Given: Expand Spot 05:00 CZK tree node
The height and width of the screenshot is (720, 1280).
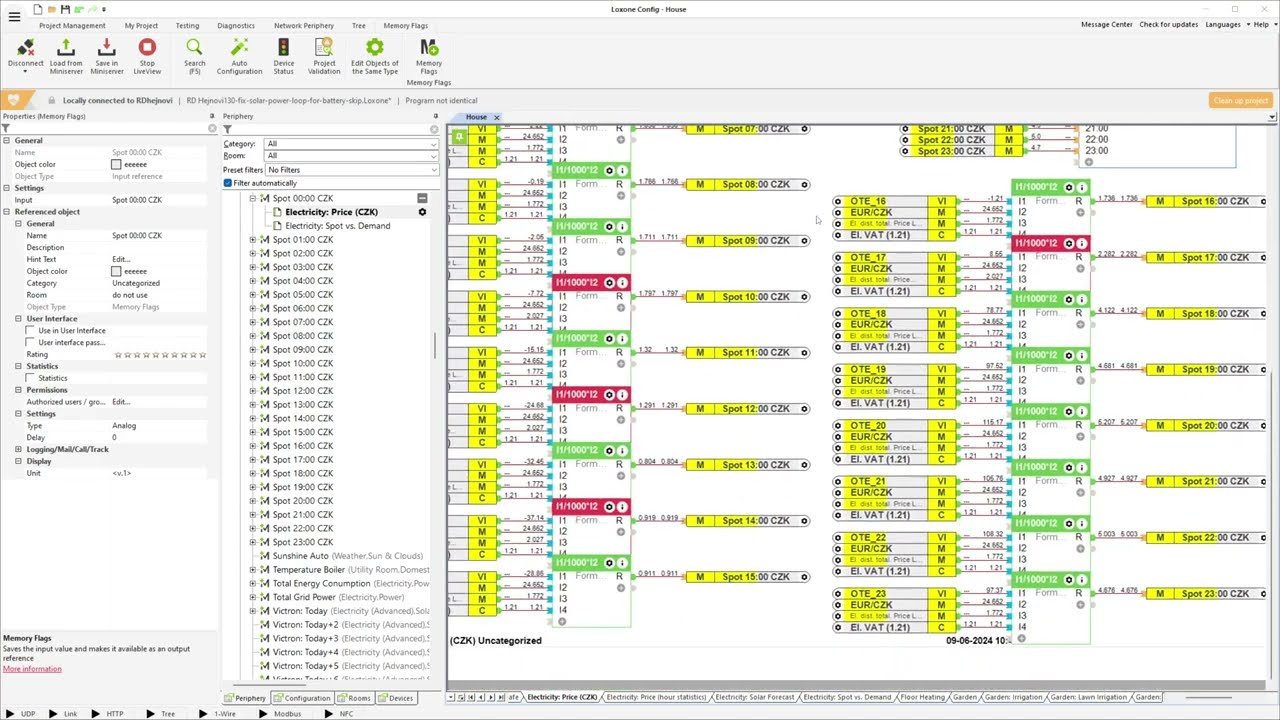Looking at the screenshot, I should (253, 295).
